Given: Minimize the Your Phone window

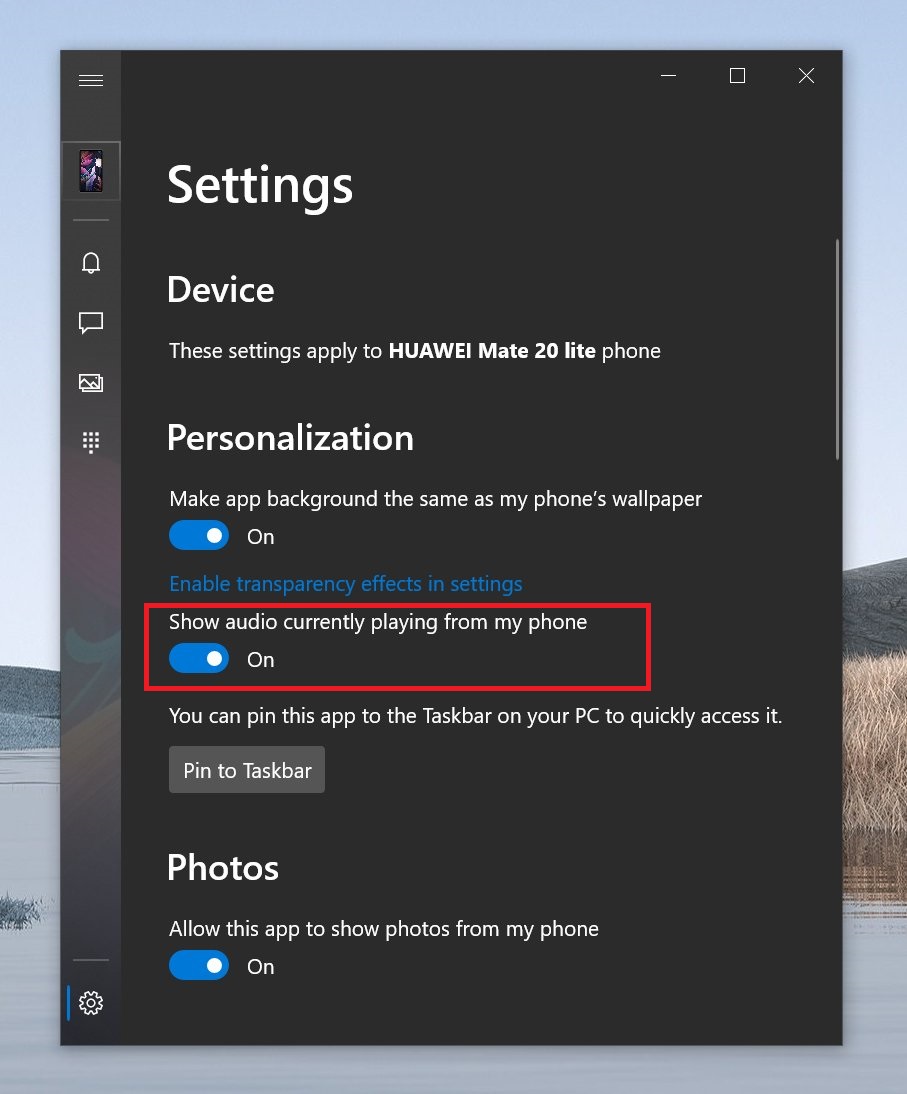Looking at the screenshot, I should [x=669, y=76].
